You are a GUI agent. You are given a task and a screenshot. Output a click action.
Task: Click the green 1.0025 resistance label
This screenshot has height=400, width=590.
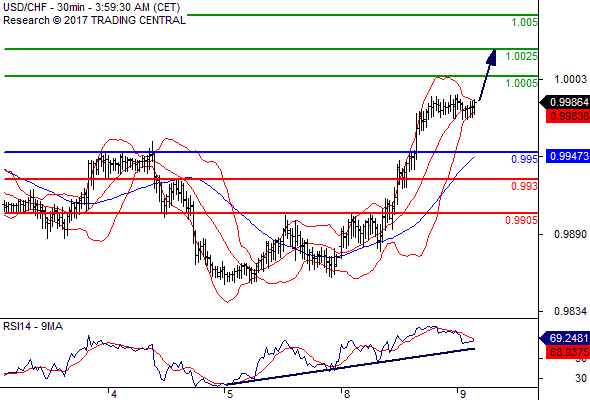coord(521,56)
